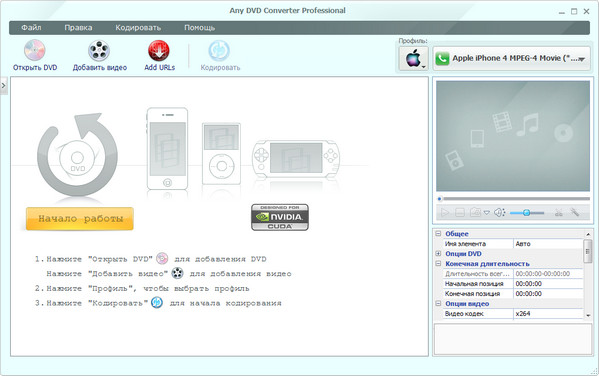Click the Начальная позиция value field
This screenshot has width=599, height=376.
[548, 284]
